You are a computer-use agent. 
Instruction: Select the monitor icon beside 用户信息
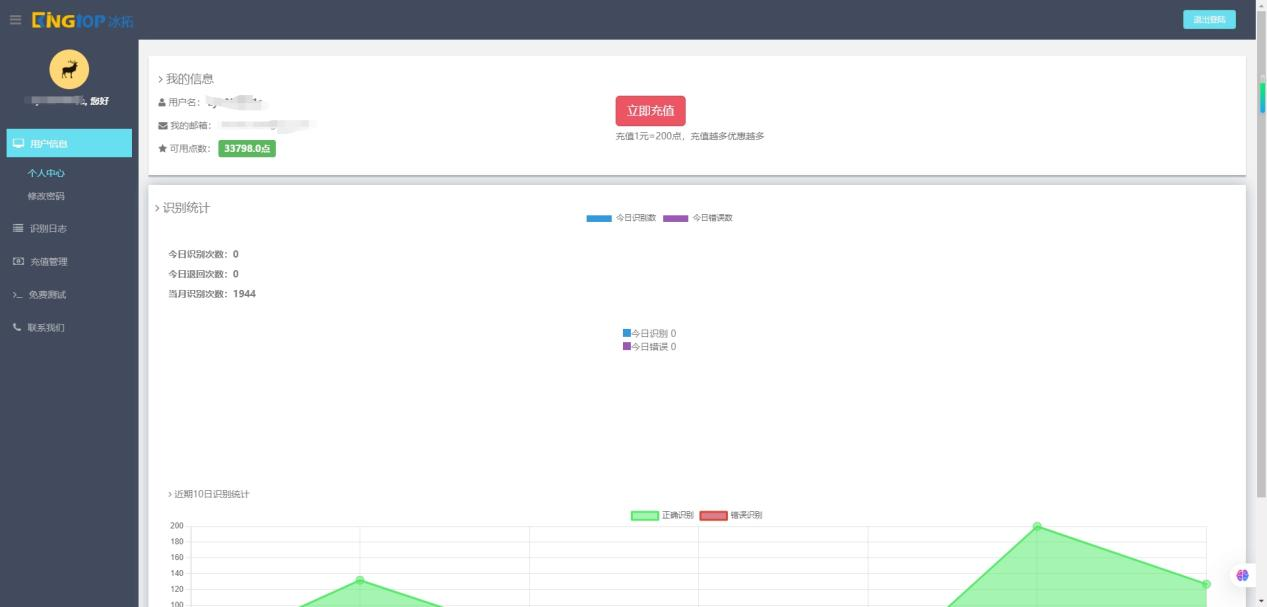coord(18,144)
